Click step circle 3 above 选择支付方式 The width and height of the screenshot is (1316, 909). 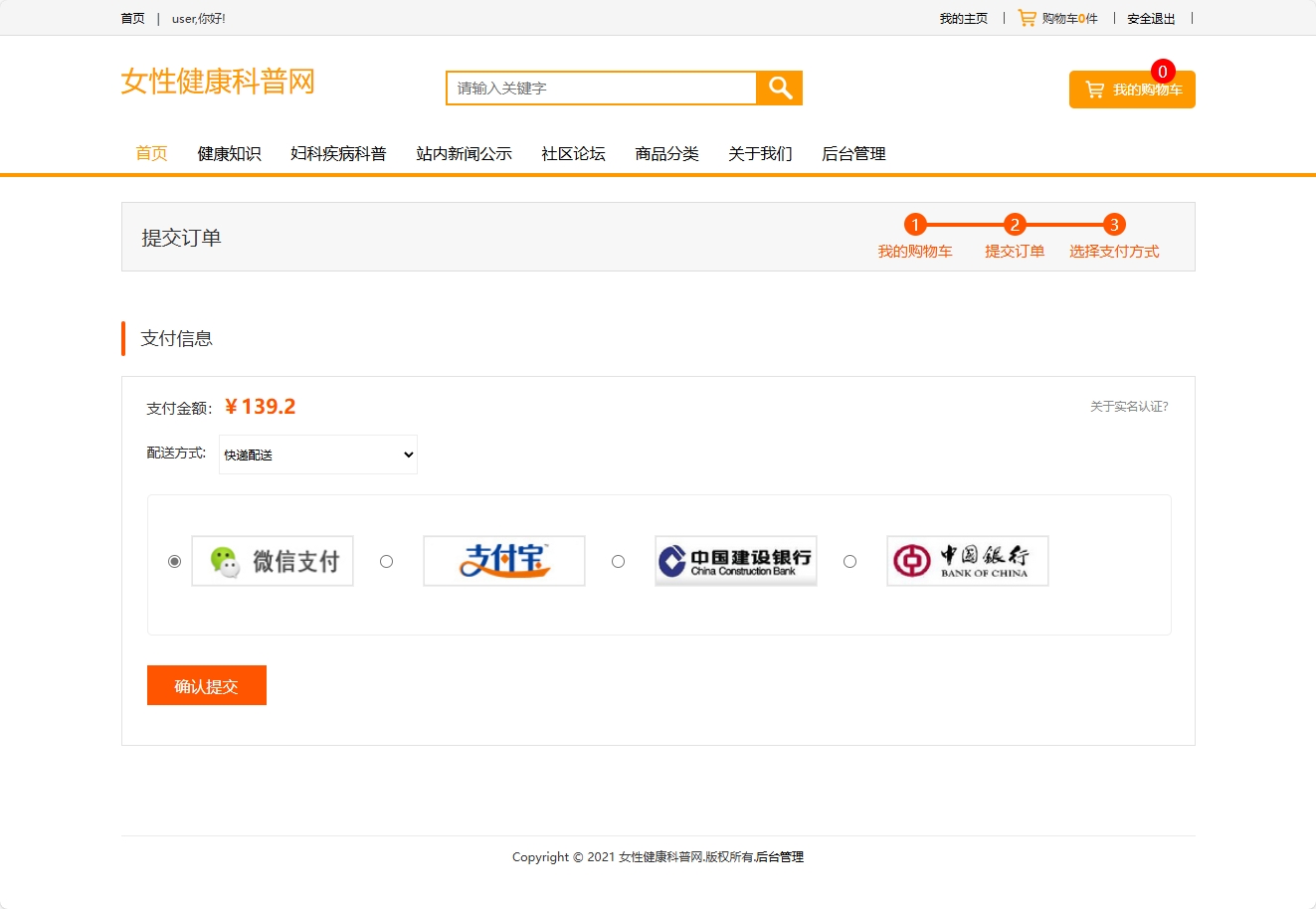click(x=1113, y=224)
